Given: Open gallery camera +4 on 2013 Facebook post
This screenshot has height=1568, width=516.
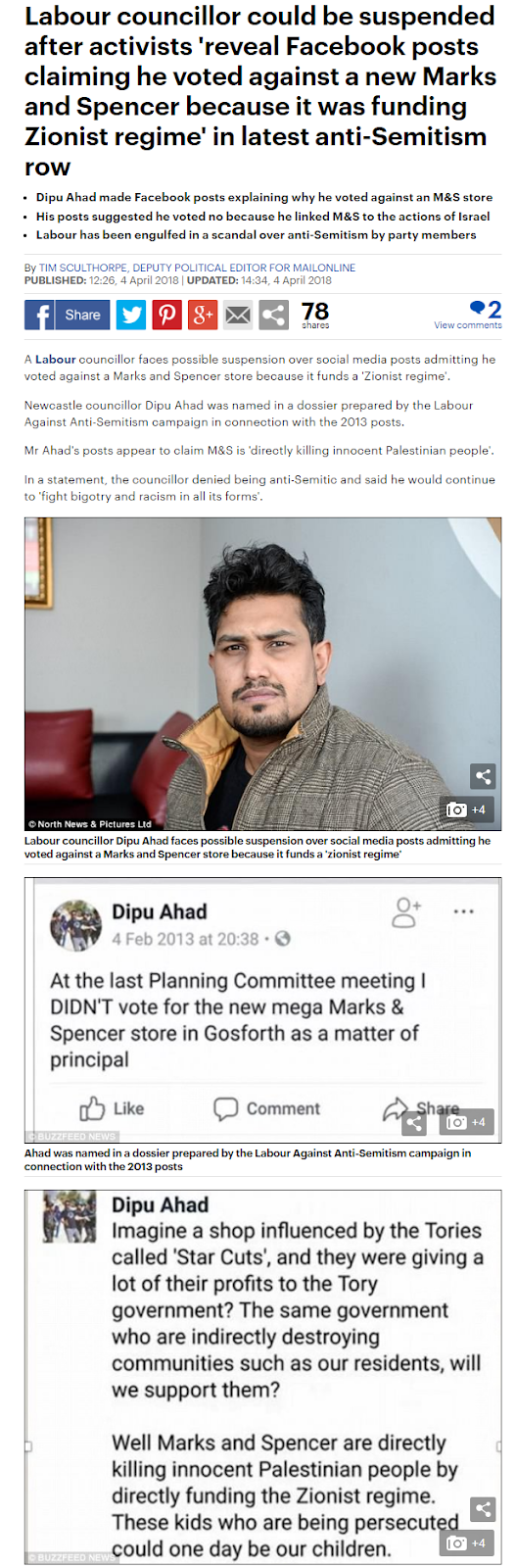Looking at the screenshot, I should (x=467, y=1122).
